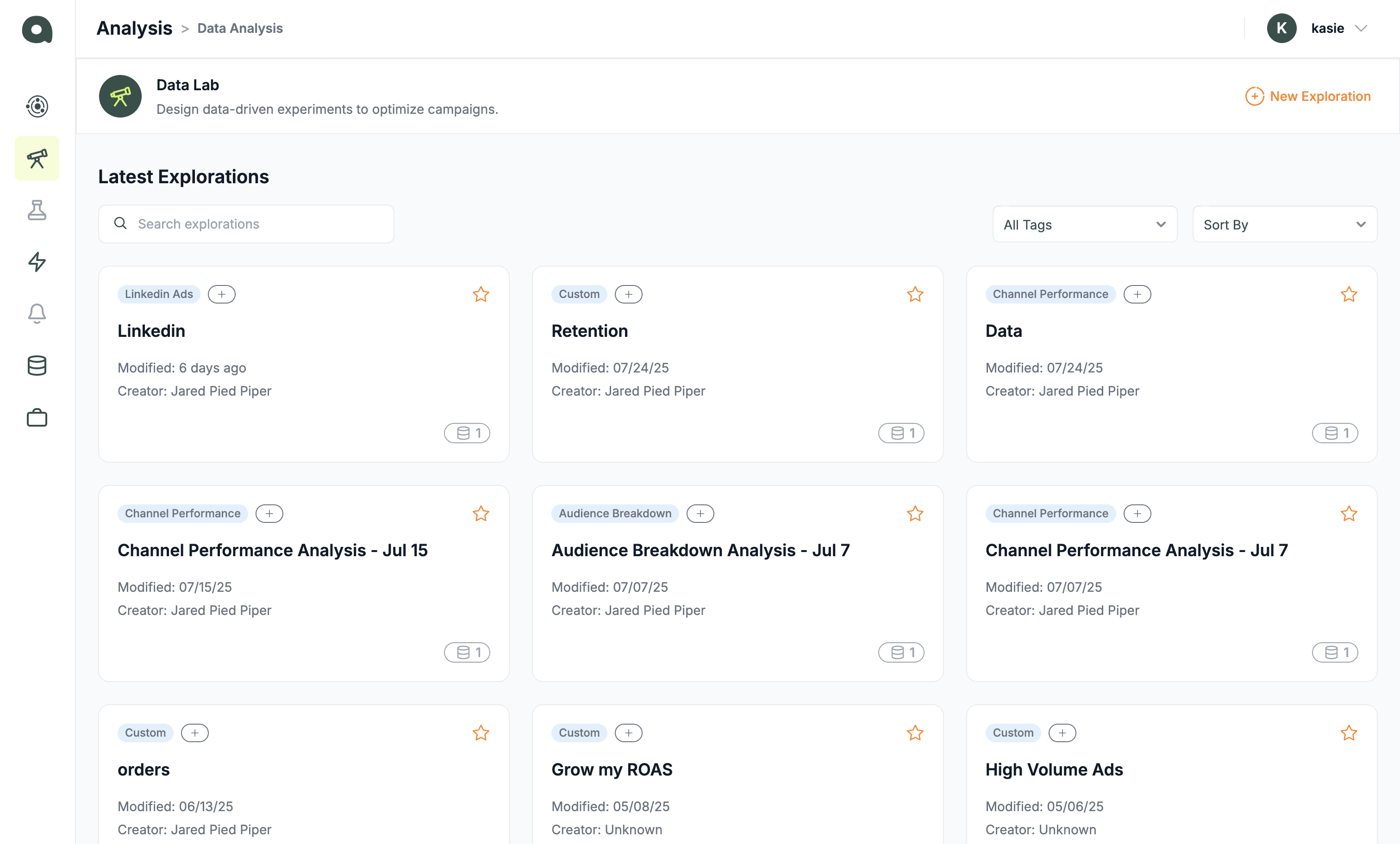Open the lightning bolt sidebar icon

click(x=37, y=262)
